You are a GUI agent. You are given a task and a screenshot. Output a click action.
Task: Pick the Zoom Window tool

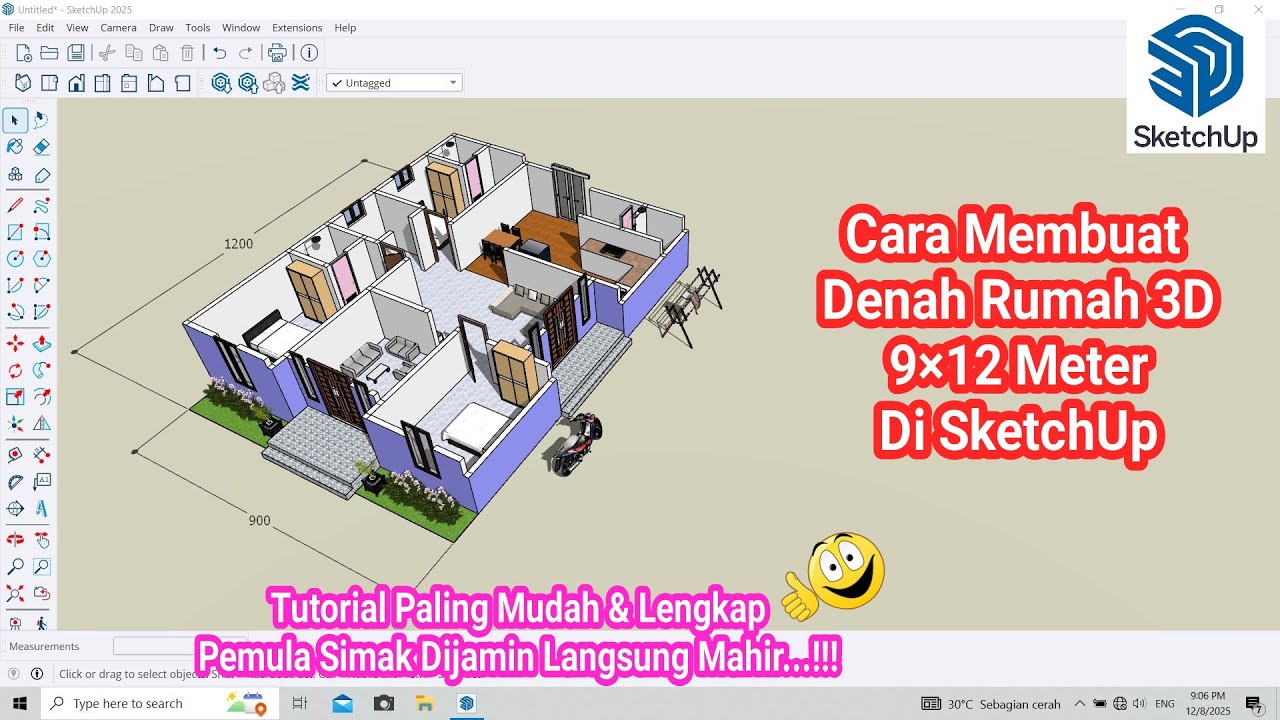pyautogui.click(x=41, y=567)
